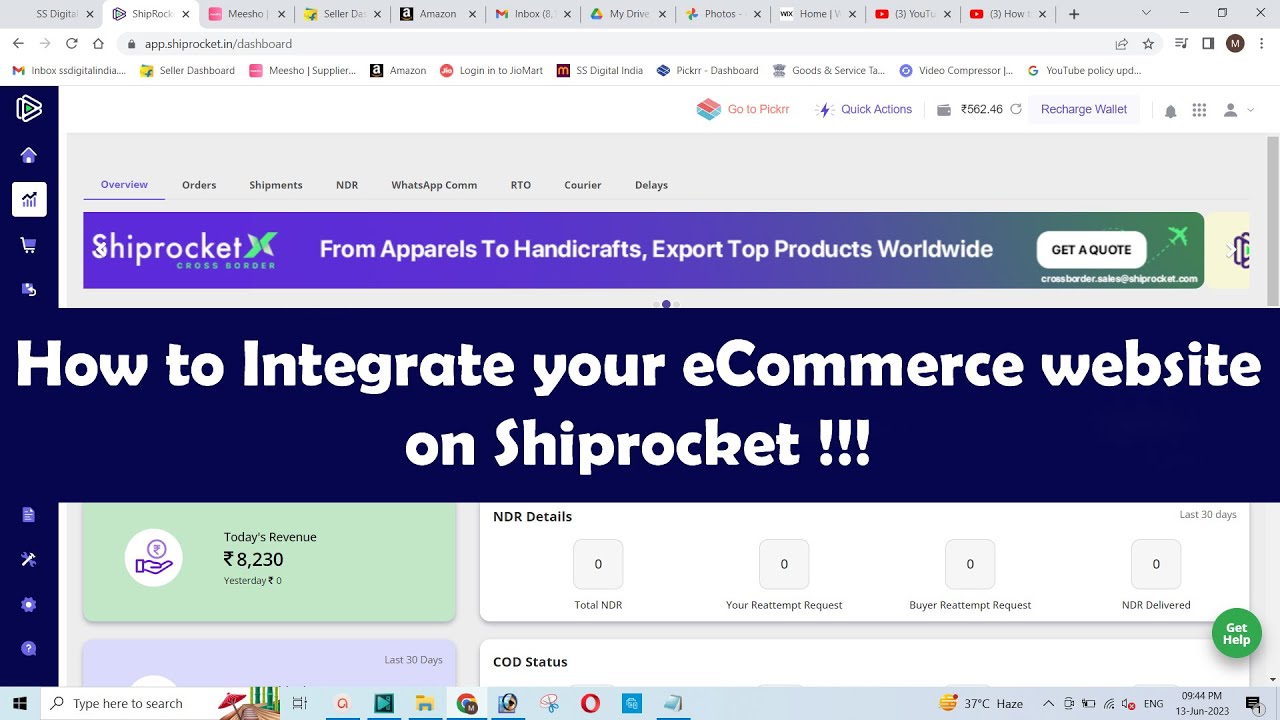This screenshot has height=720, width=1280.
Task: Click Your Reattempt Request count box
Action: [784, 564]
